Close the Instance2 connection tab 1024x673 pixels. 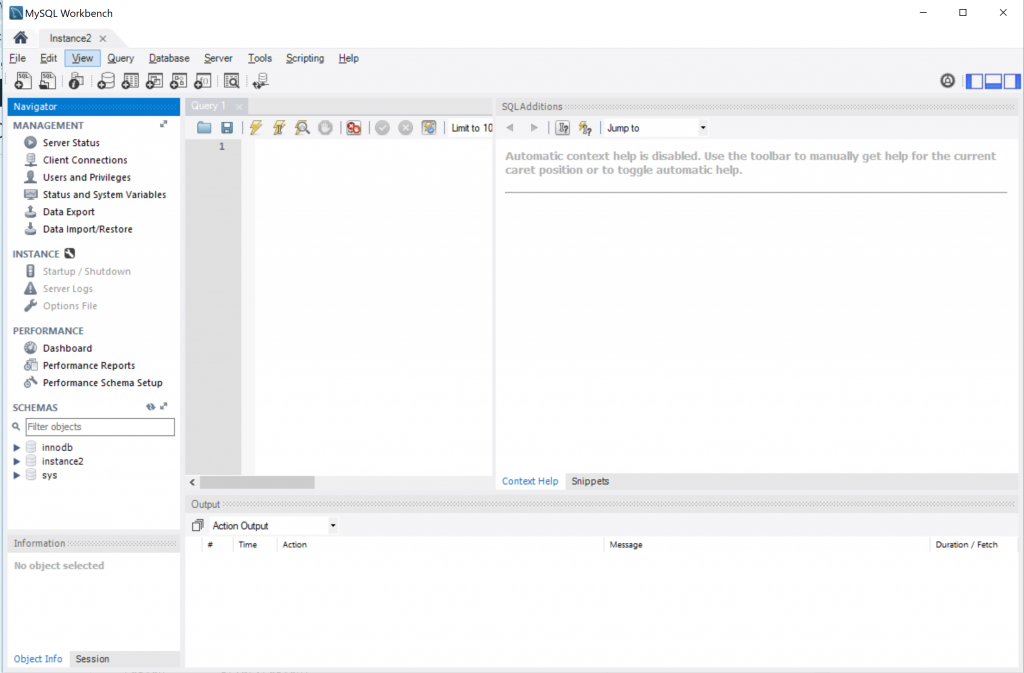pyautogui.click(x=103, y=39)
